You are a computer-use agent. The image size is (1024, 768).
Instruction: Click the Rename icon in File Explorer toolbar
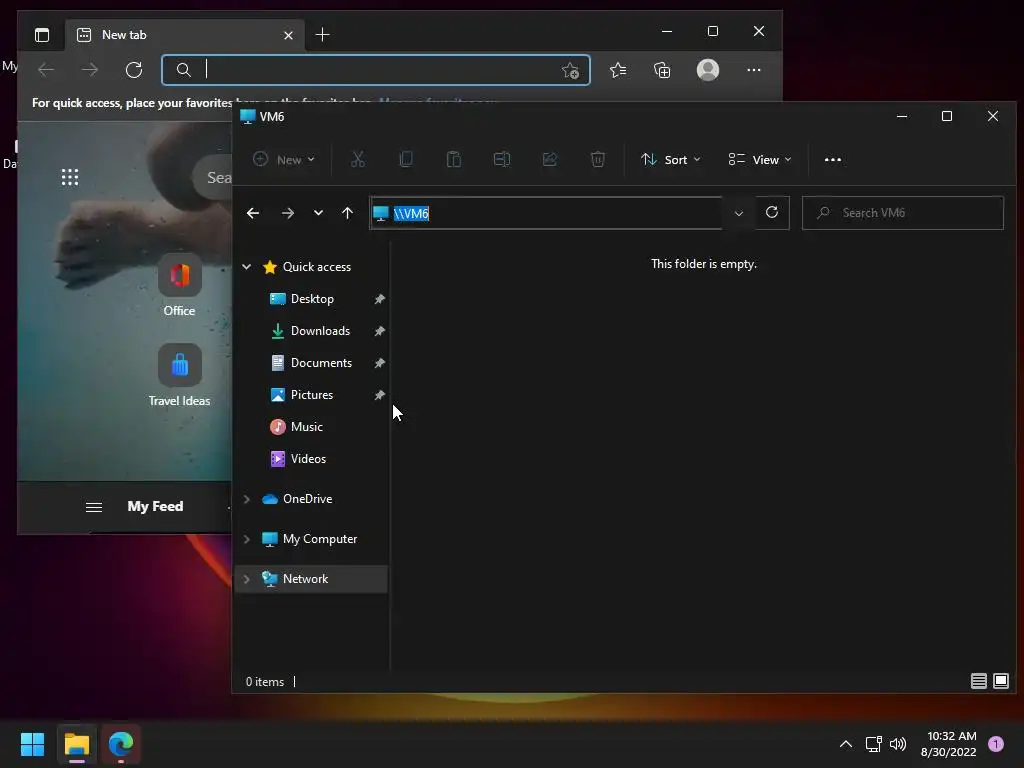pos(502,159)
